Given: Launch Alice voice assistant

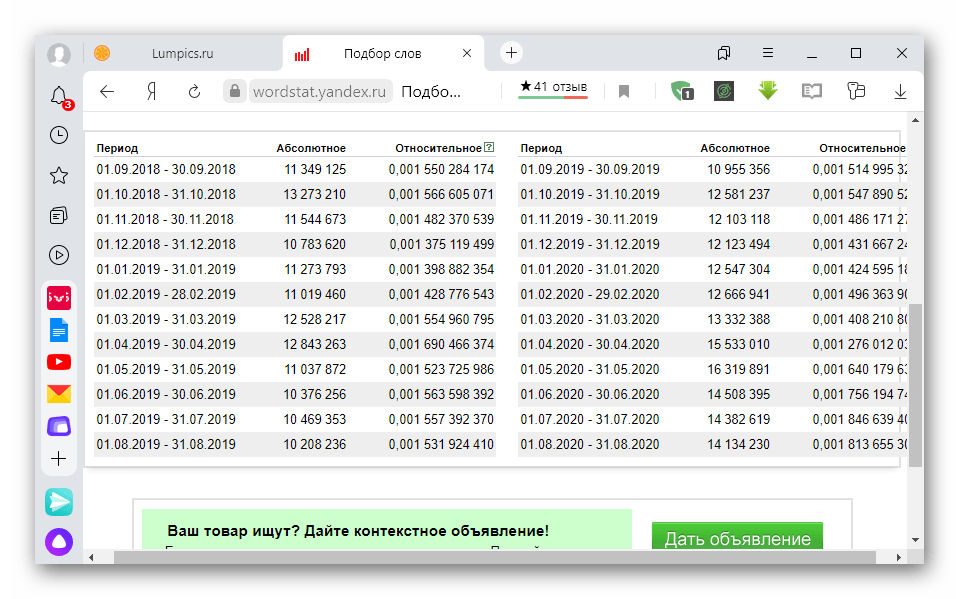Looking at the screenshot, I should (59, 542).
